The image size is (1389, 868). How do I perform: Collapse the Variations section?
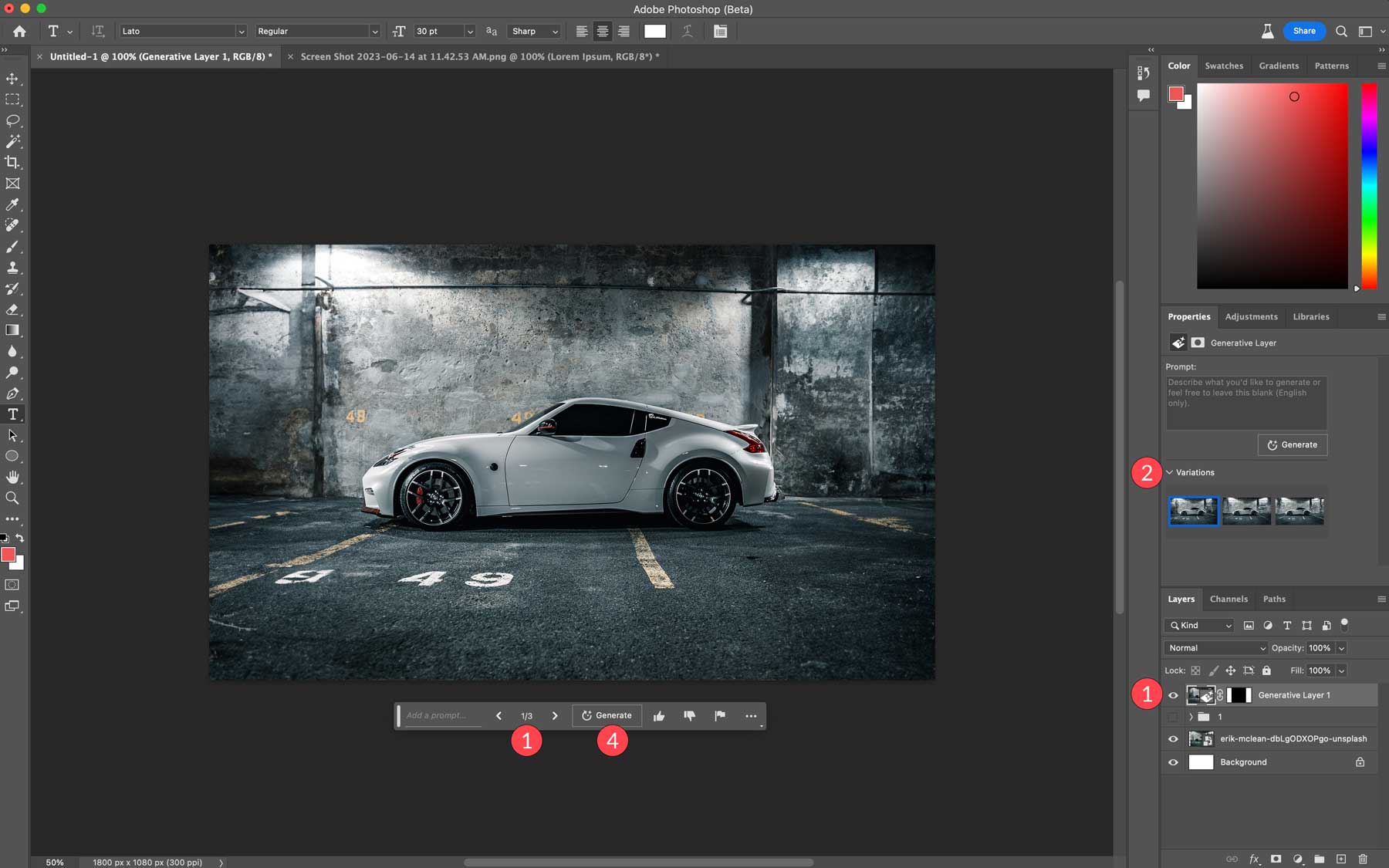(x=1169, y=472)
